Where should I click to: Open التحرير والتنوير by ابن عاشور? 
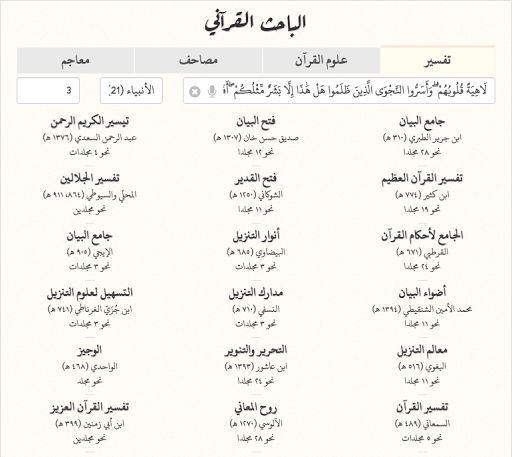pos(256,350)
